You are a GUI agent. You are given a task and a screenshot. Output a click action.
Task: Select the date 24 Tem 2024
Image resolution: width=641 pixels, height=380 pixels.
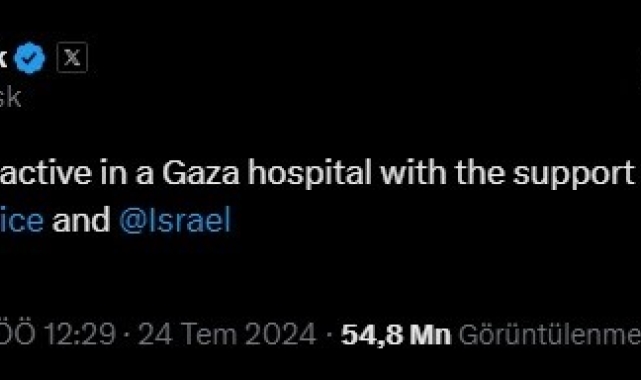[227, 334]
